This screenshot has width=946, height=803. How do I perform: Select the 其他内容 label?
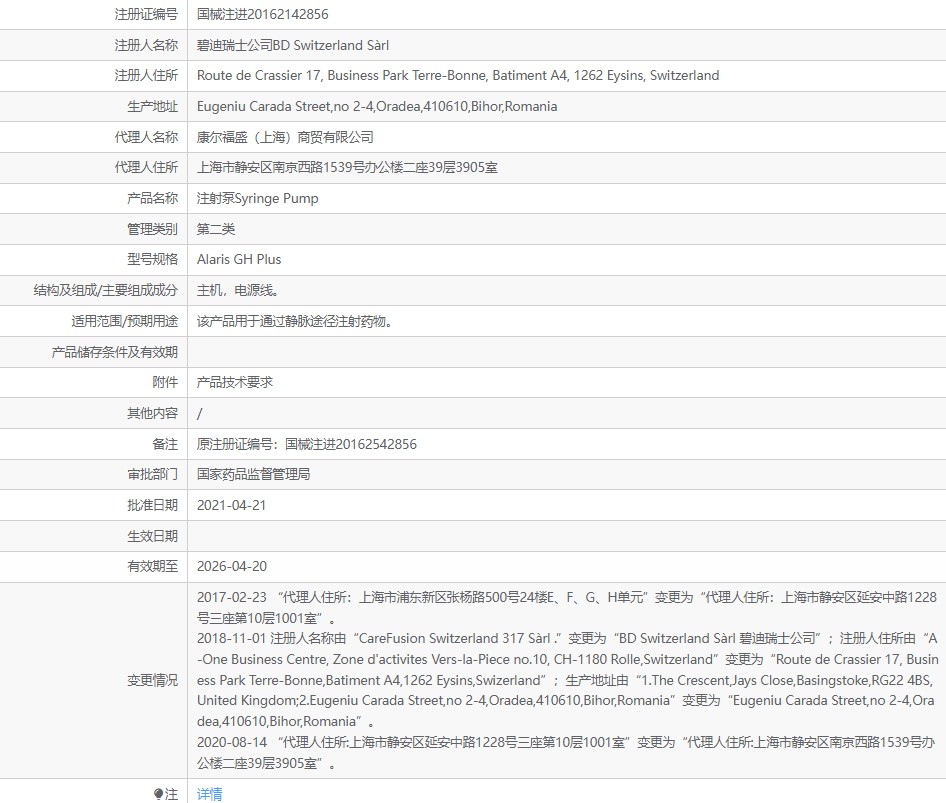pos(153,413)
